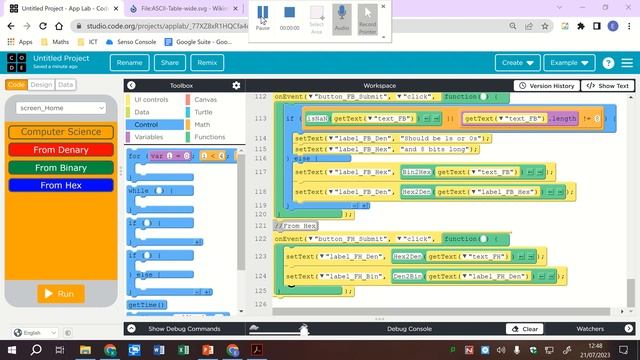Switch to Design mode tab
This screenshot has width=640, height=360.
coord(41,84)
